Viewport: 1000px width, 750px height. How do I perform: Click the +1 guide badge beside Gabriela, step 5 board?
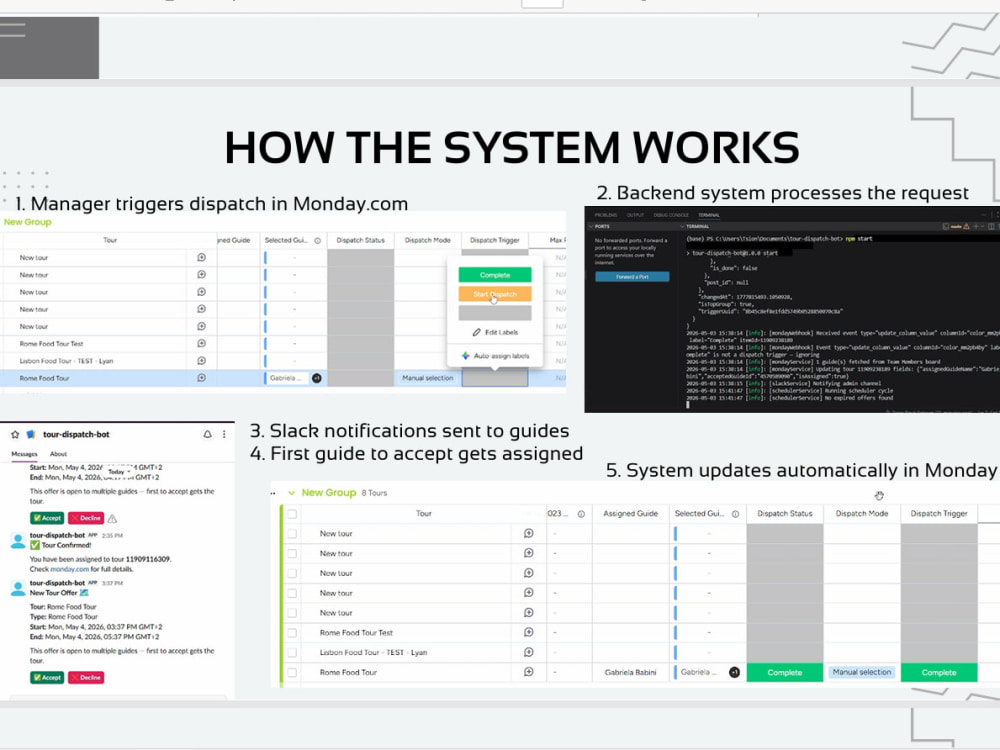pos(734,672)
